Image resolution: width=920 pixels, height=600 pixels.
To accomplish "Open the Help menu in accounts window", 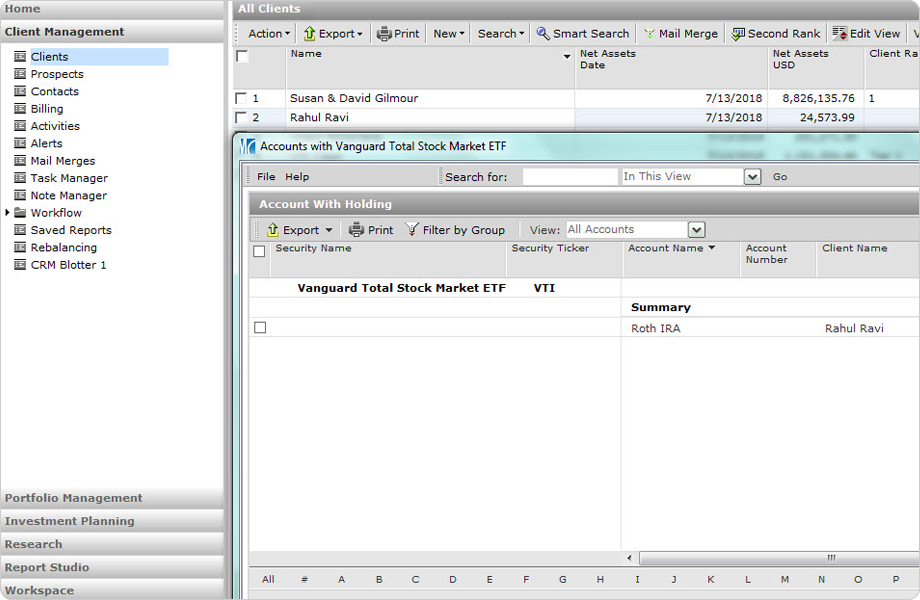I will point(297,177).
